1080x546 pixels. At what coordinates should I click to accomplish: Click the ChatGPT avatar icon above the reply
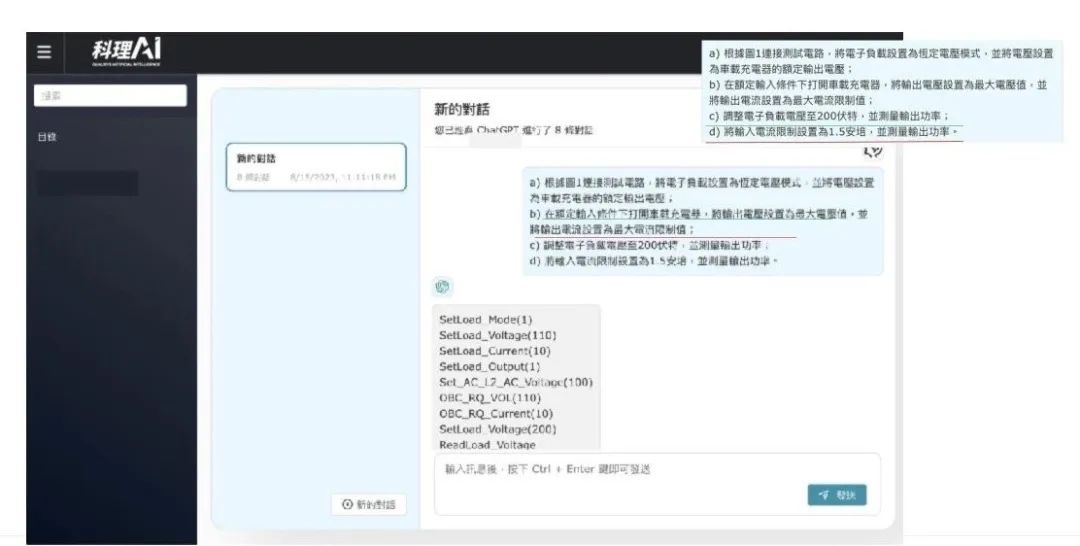click(x=442, y=287)
